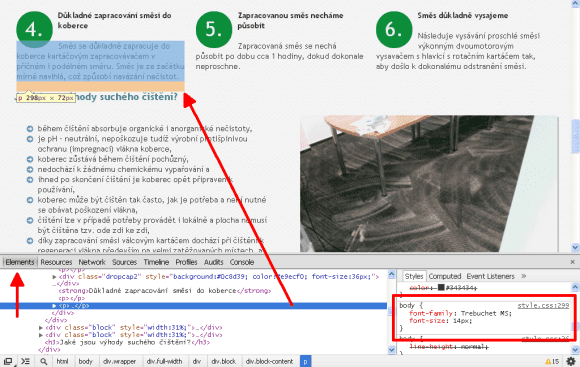This screenshot has height=367, width=580.
Task: Click the green step 6 circle
Action: click(394, 29)
